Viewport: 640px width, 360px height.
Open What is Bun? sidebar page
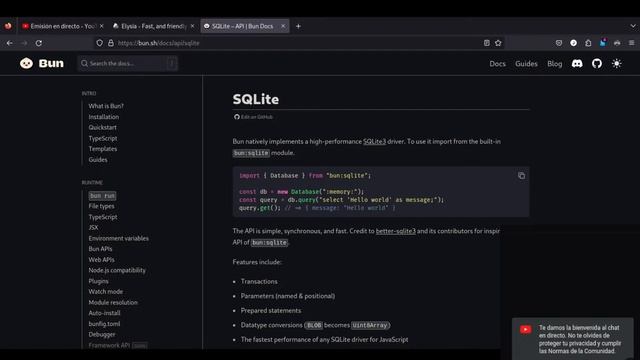point(106,106)
